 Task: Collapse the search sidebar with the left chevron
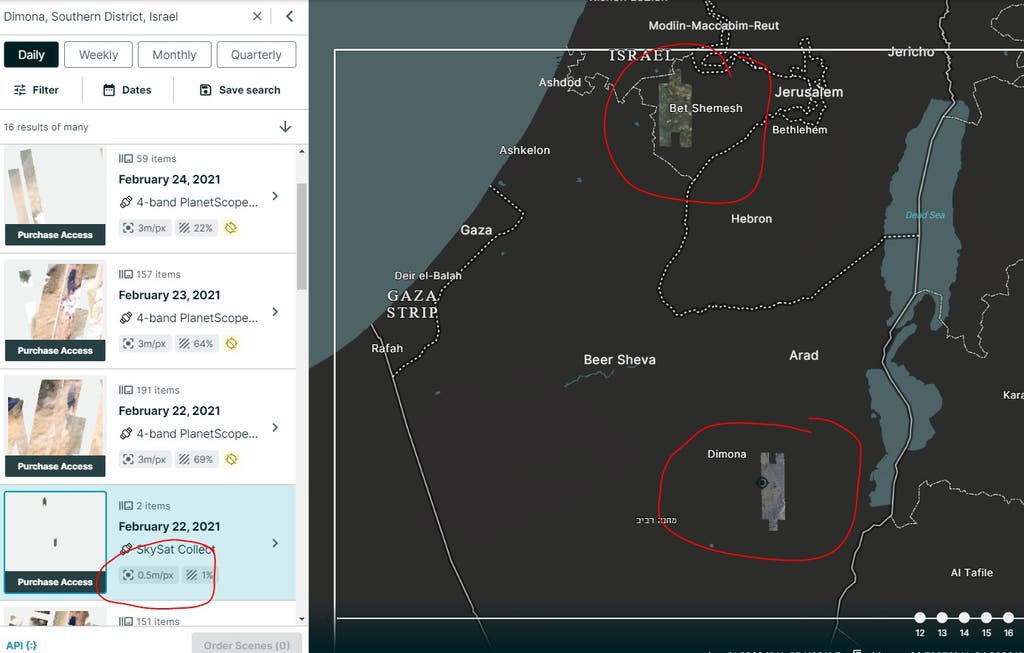(x=289, y=16)
